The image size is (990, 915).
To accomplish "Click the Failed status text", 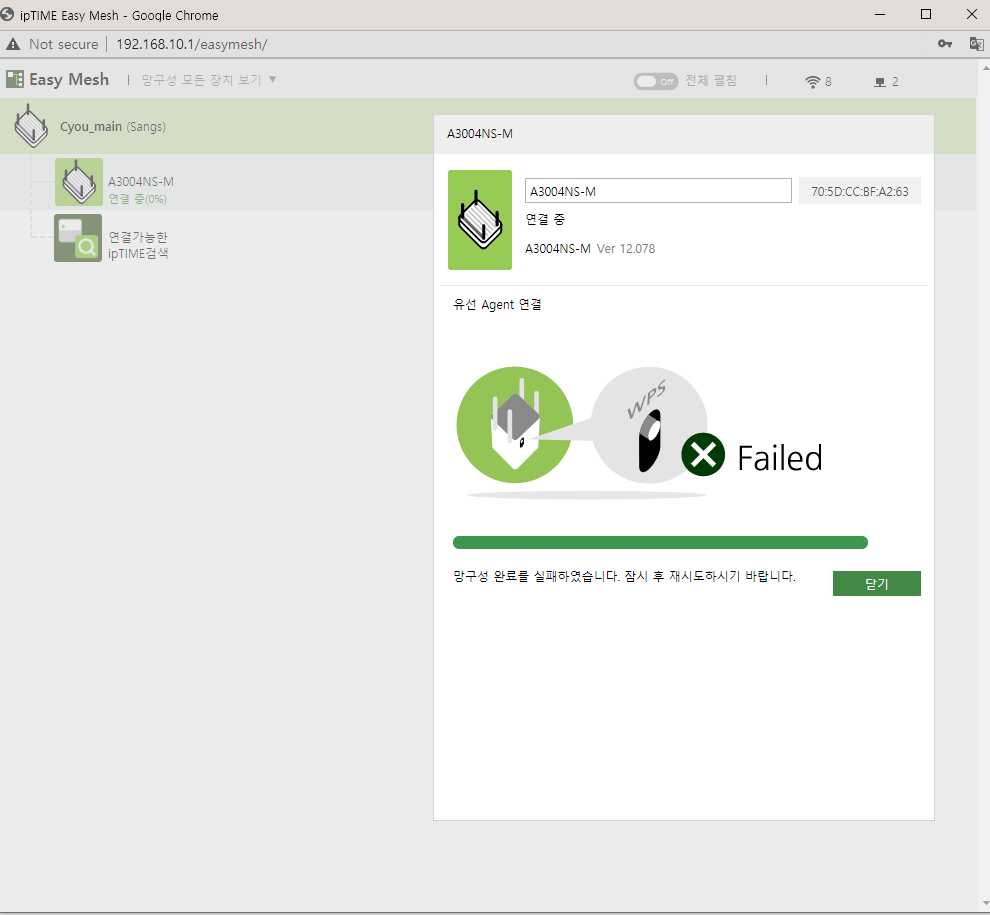I will pyautogui.click(x=780, y=458).
